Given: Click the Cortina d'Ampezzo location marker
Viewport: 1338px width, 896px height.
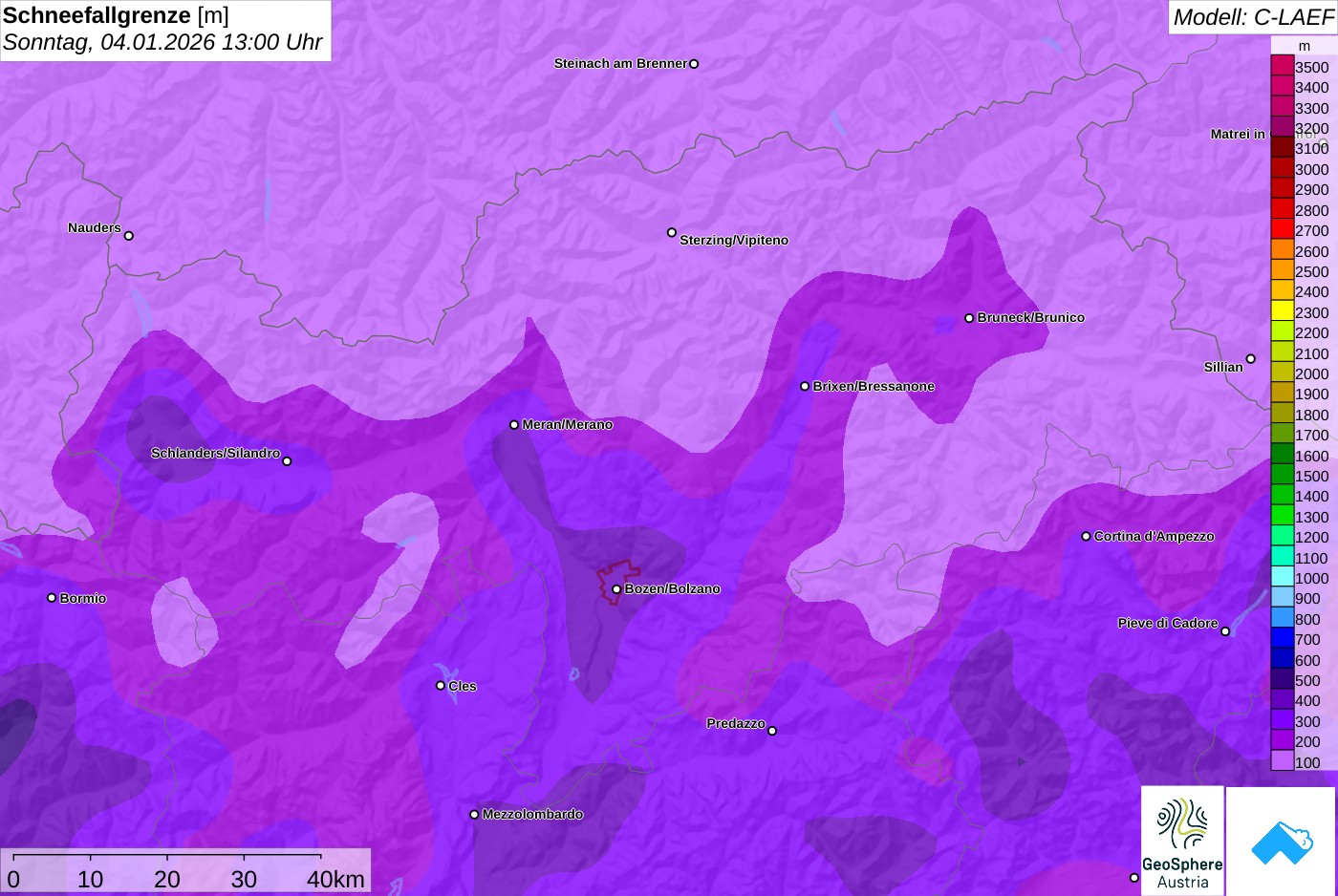Looking at the screenshot, I should coord(1086,536).
